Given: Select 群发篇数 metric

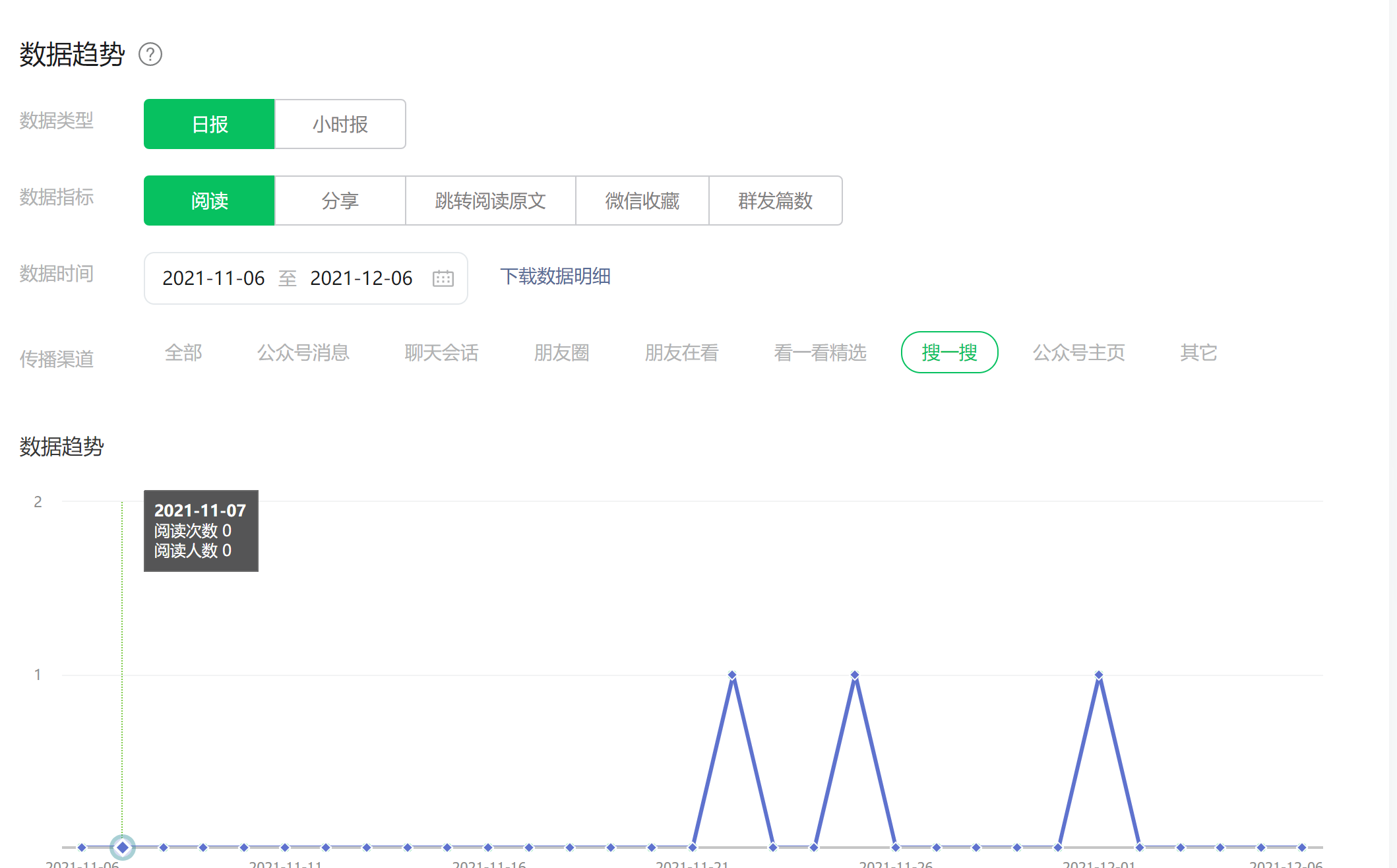Looking at the screenshot, I should tap(775, 201).
